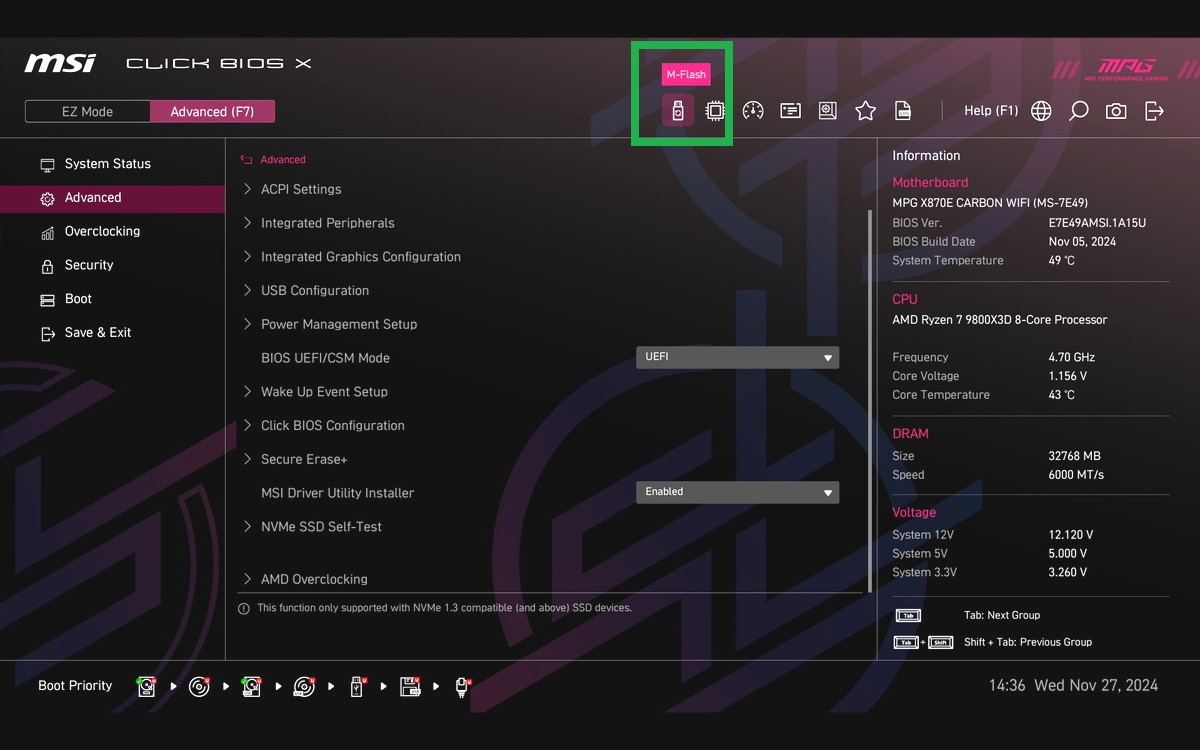
Task: Select network cable boot device icon
Action: (x=462, y=686)
